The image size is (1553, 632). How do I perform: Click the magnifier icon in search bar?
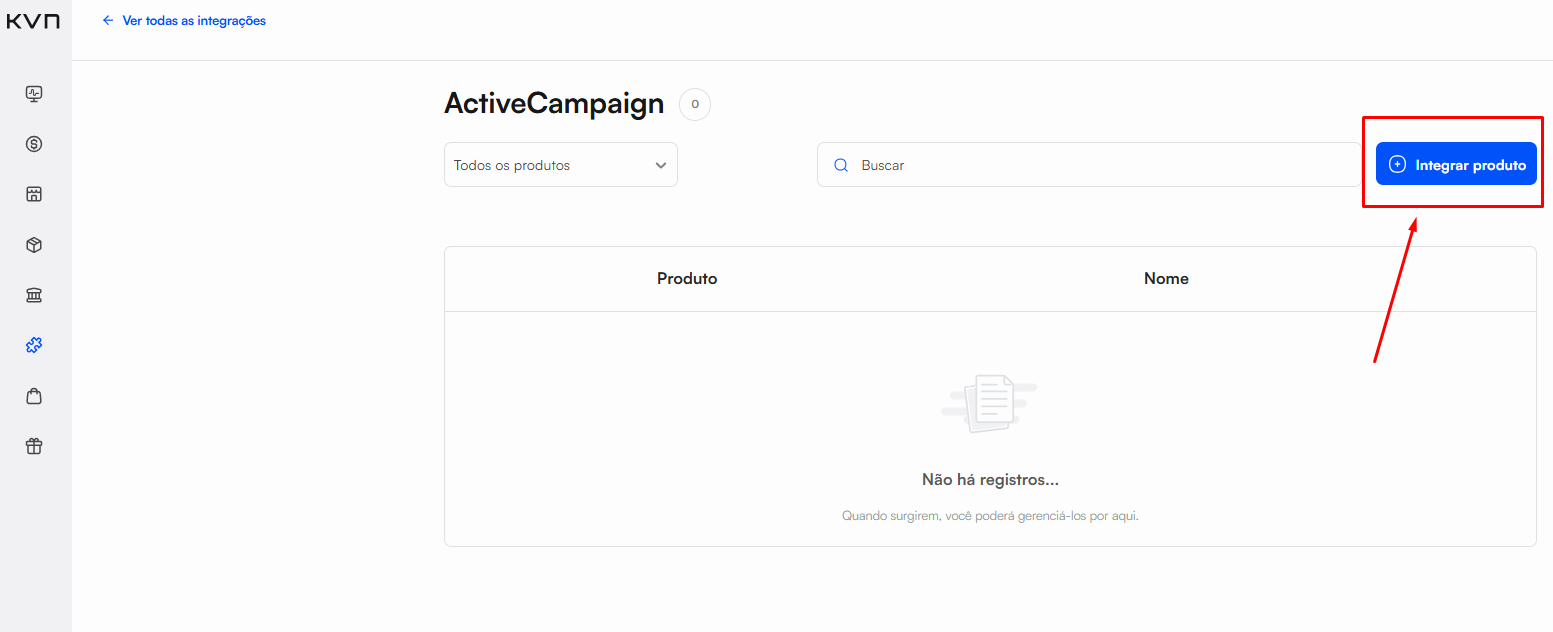(841, 165)
